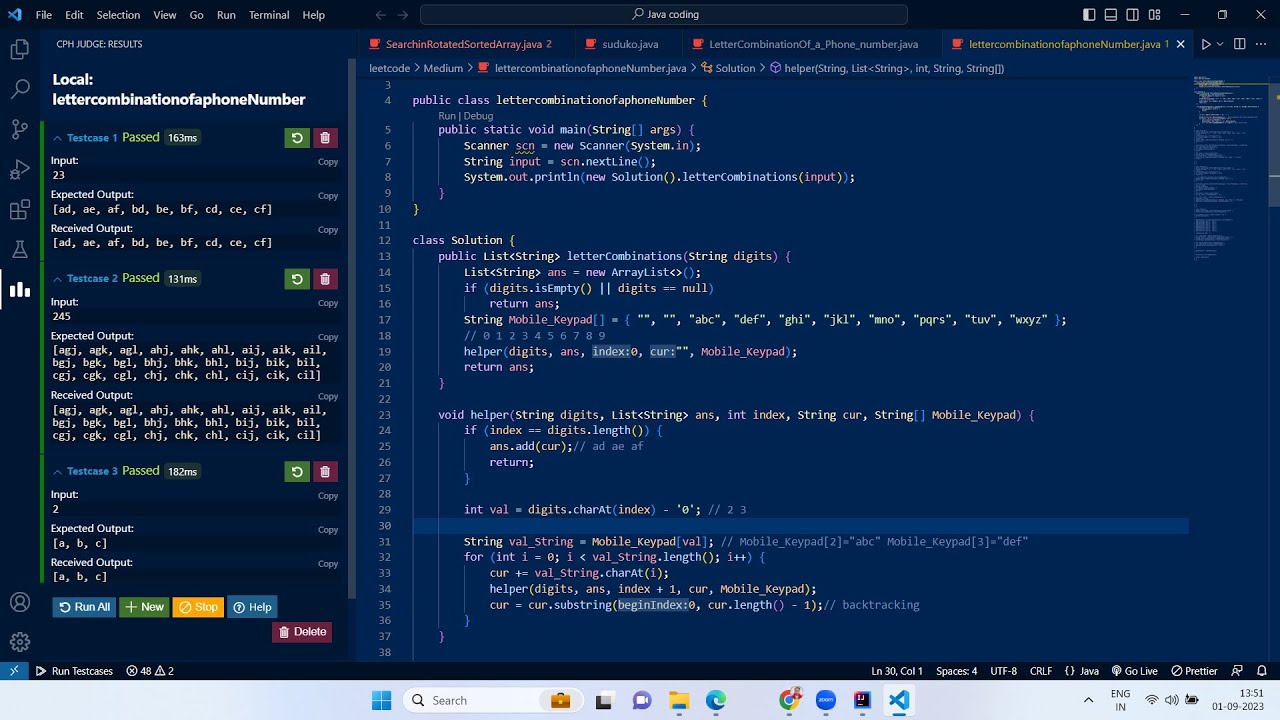Collapse Testcase 3 section

[x=58, y=471]
